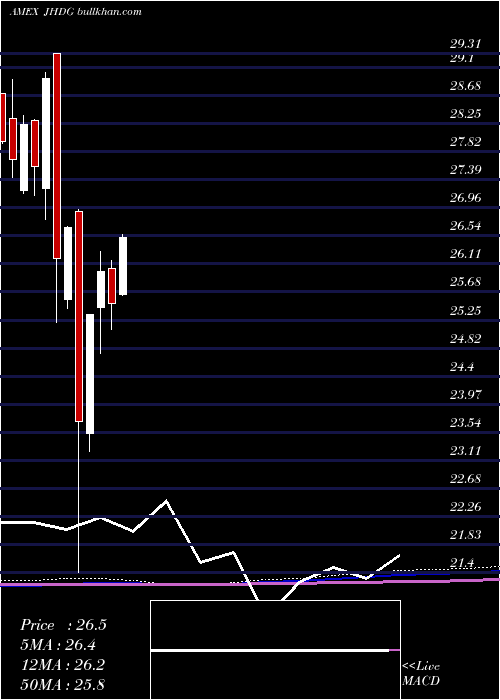Click the 27.82 price axis label
Image resolution: width=500 pixels, height=700 pixels.
click(465, 142)
